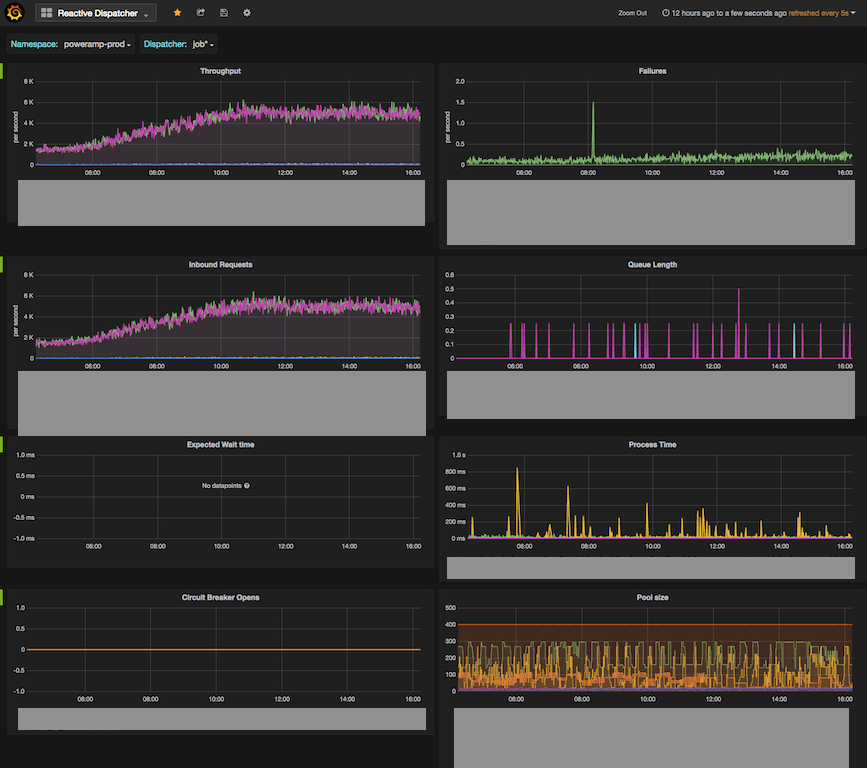This screenshot has width=867, height=768.
Task: Open the Reactive Dispatcher dashboard picker
Action: (96, 13)
